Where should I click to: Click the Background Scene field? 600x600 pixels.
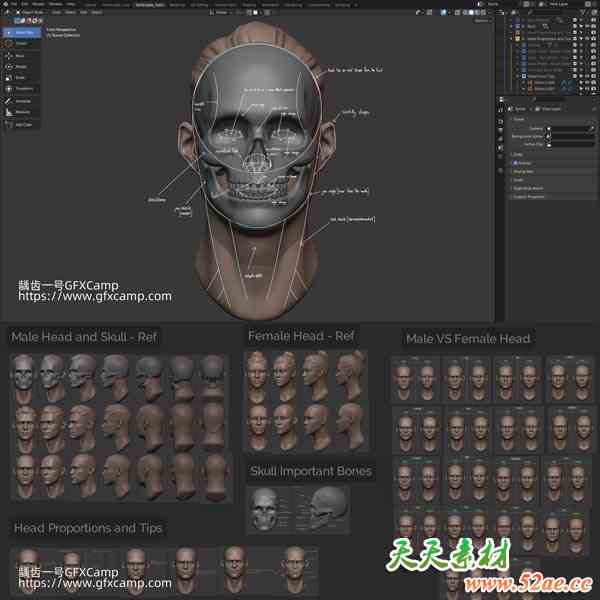click(570, 136)
